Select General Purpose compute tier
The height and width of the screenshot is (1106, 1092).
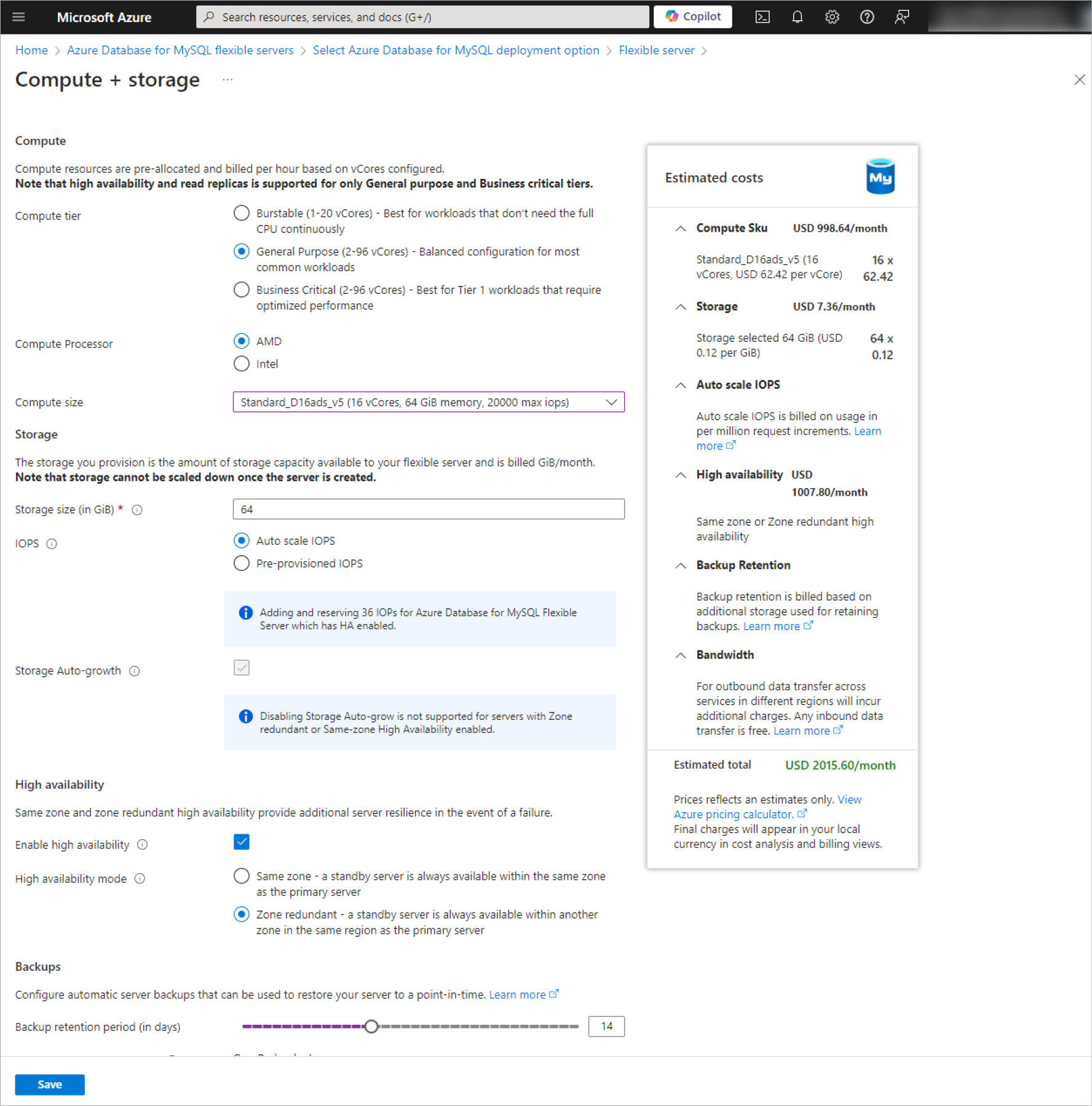click(x=242, y=251)
